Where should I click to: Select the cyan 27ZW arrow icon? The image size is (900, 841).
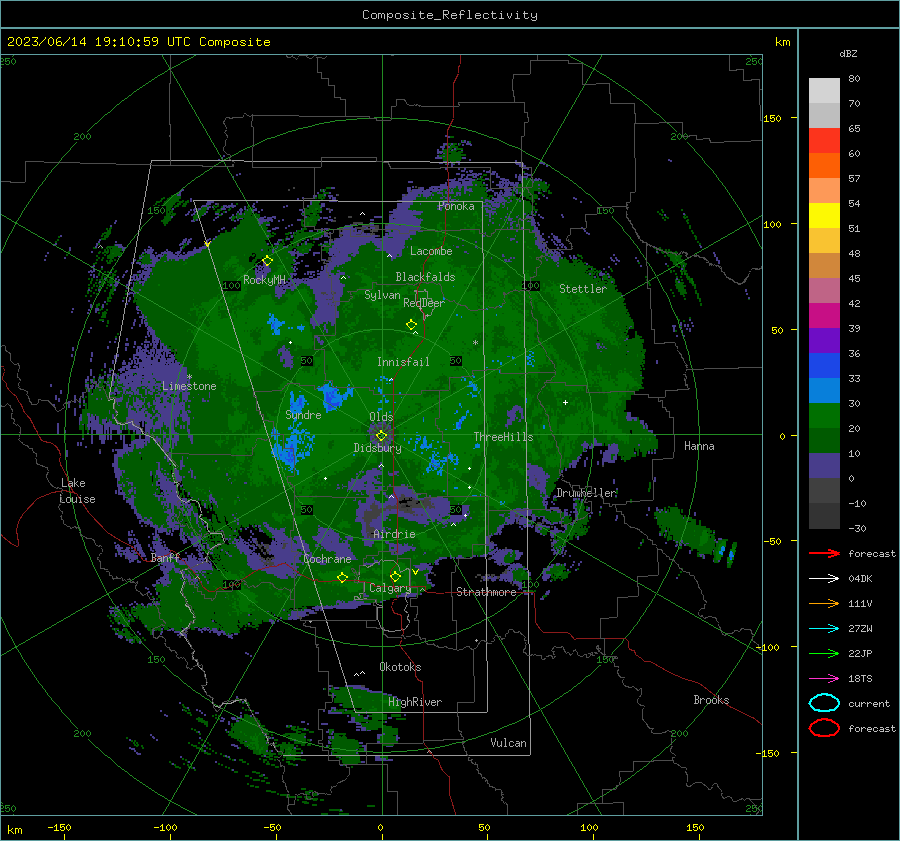pos(824,629)
